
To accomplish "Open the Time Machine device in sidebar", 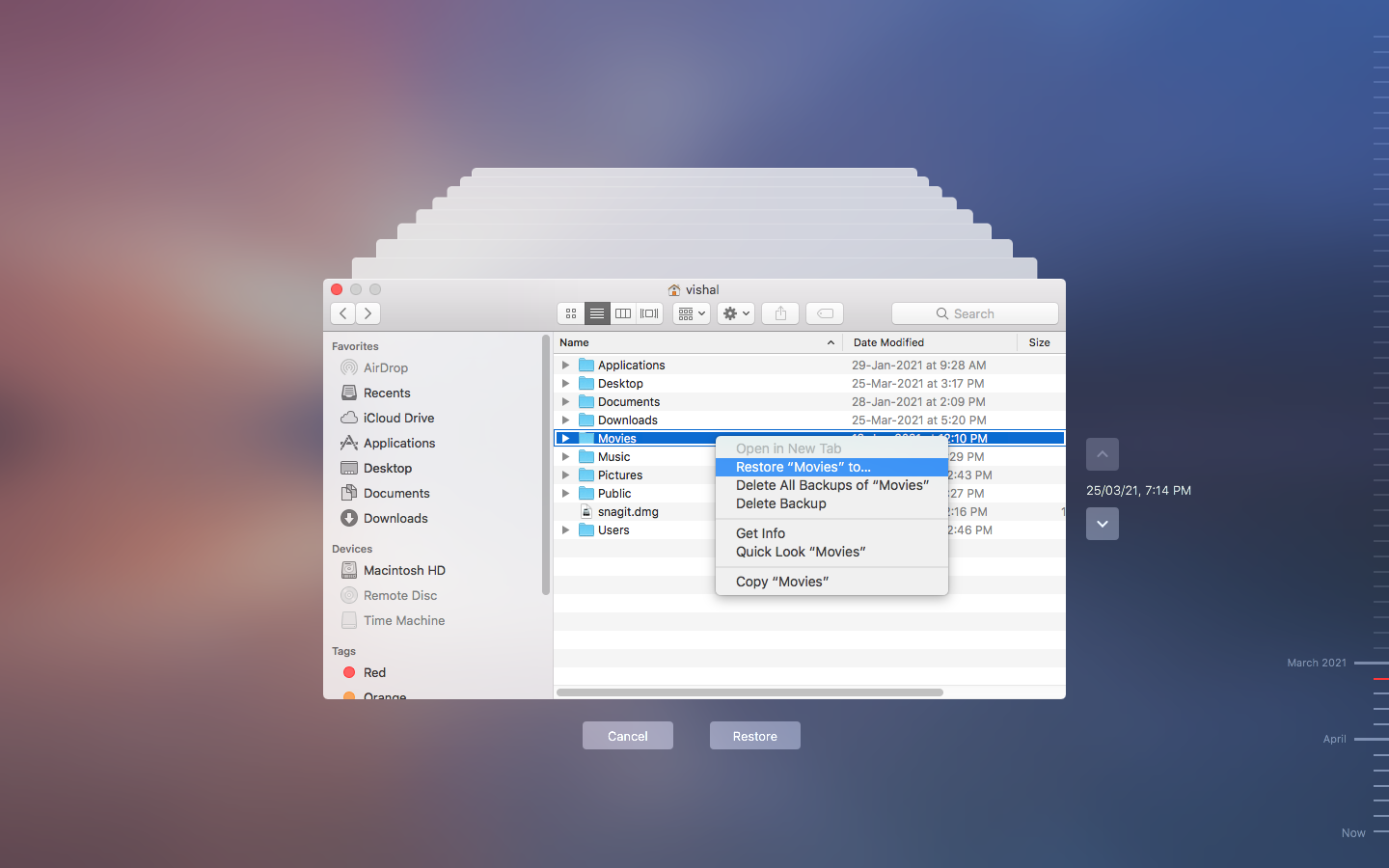I will 402,620.
